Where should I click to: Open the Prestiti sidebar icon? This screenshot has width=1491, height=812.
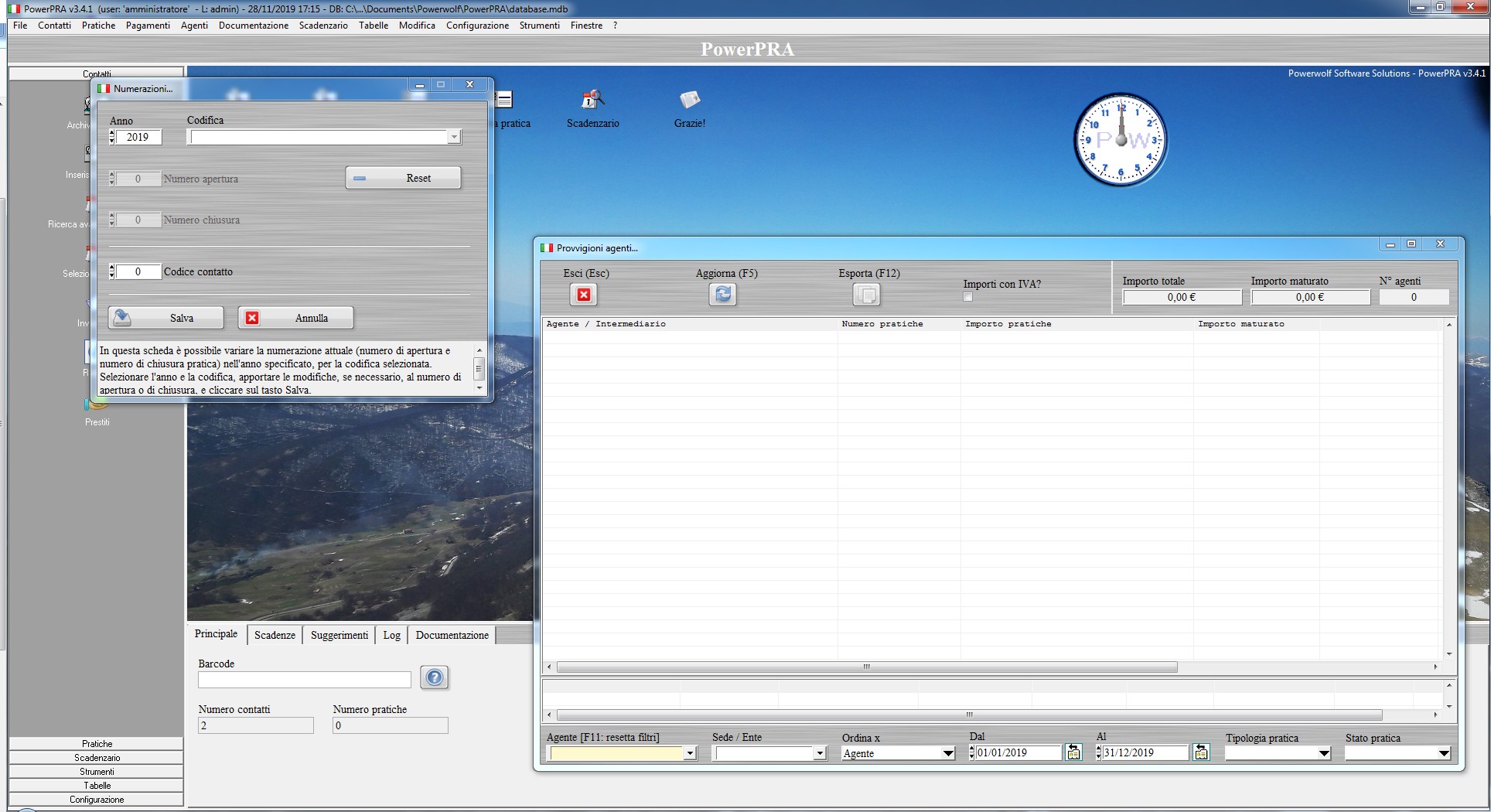coord(97,410)
